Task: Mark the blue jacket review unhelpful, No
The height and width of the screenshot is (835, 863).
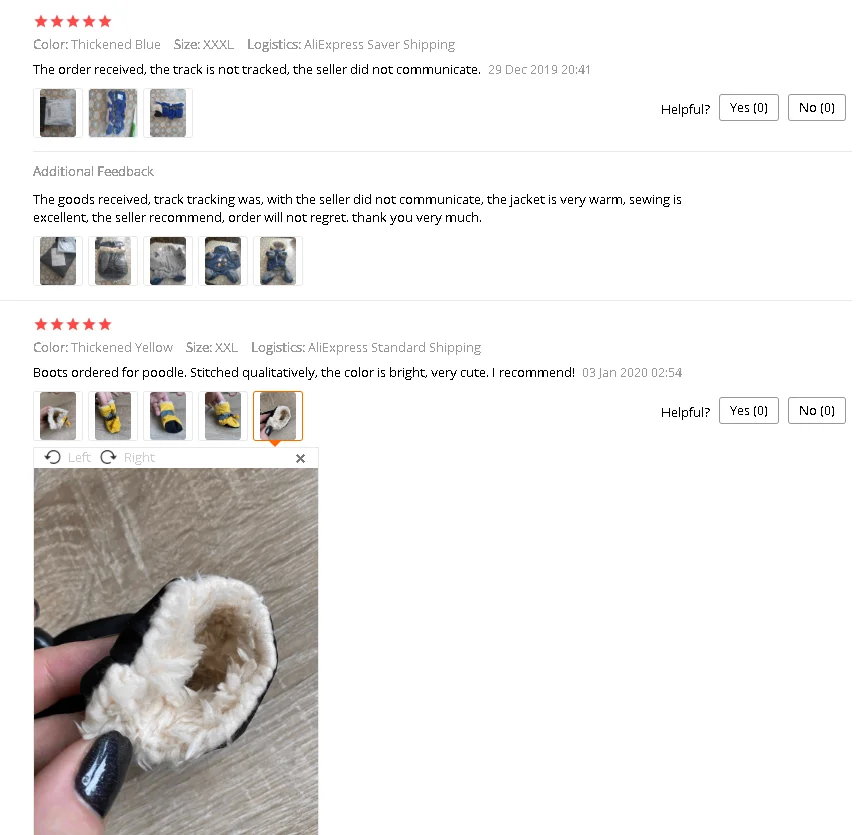Action: pos(817,108)
